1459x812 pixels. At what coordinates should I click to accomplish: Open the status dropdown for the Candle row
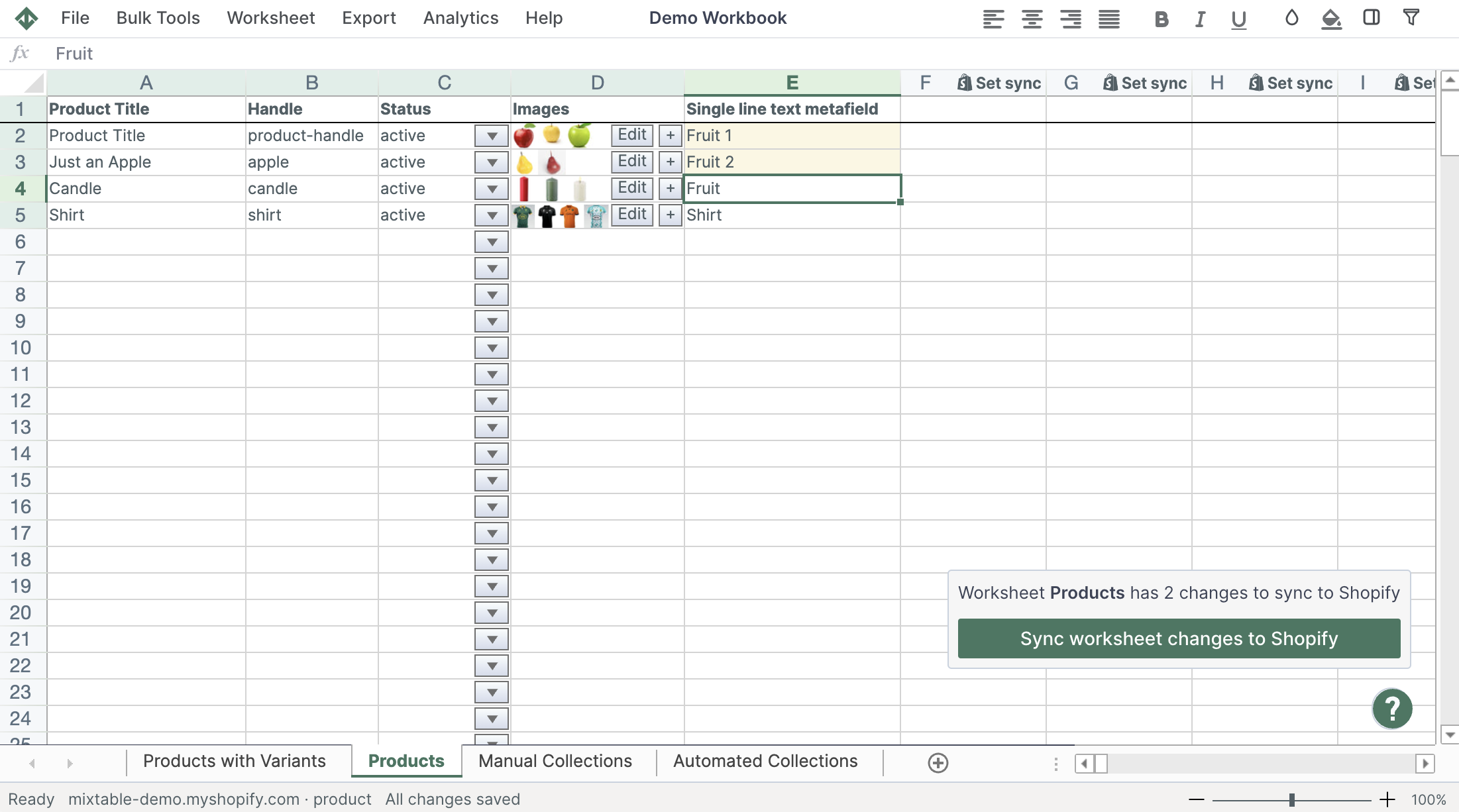pyautogui.click(x=490, y=189)
